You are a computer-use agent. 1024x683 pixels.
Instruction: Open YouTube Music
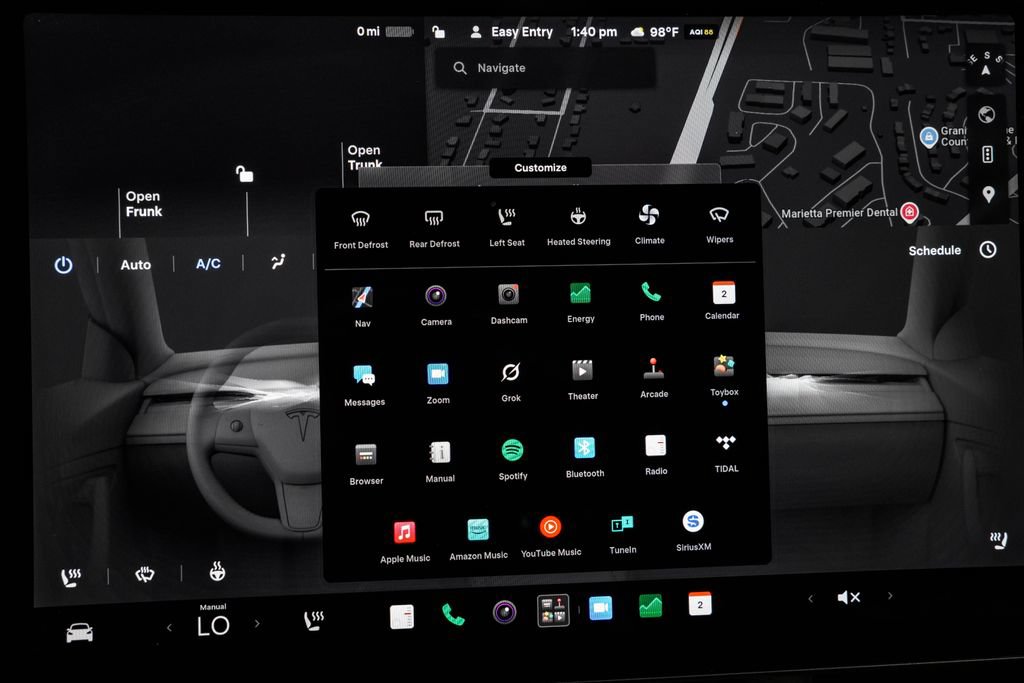551,526
